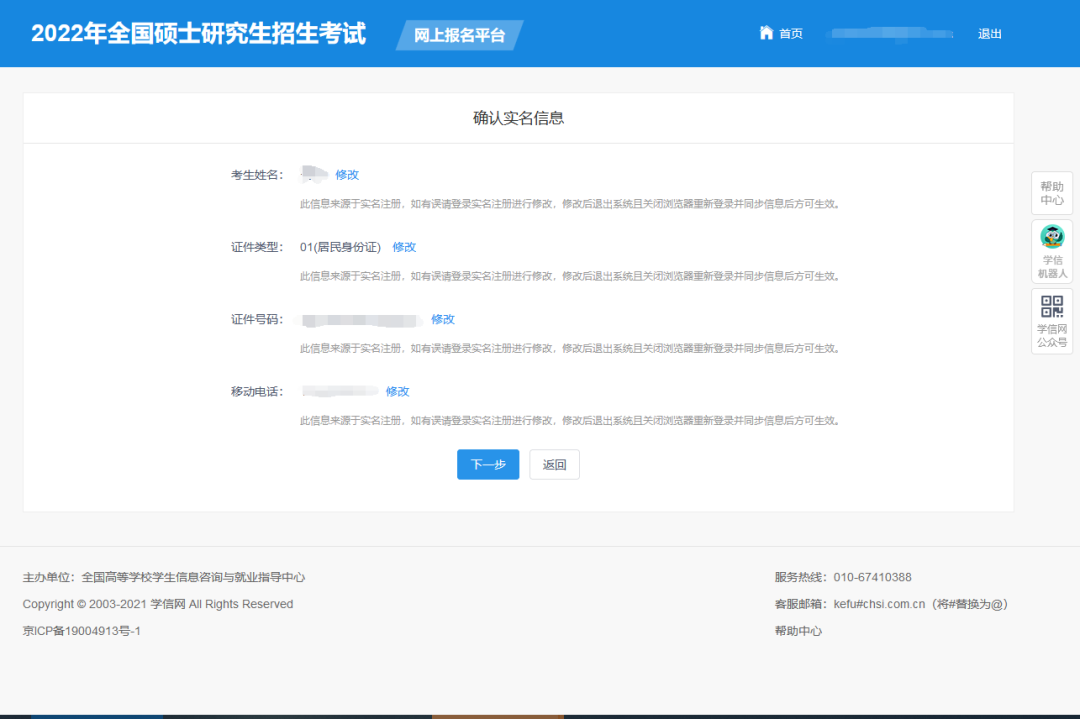
Task: Click 退出 to log out
Action: click(989, 33)
